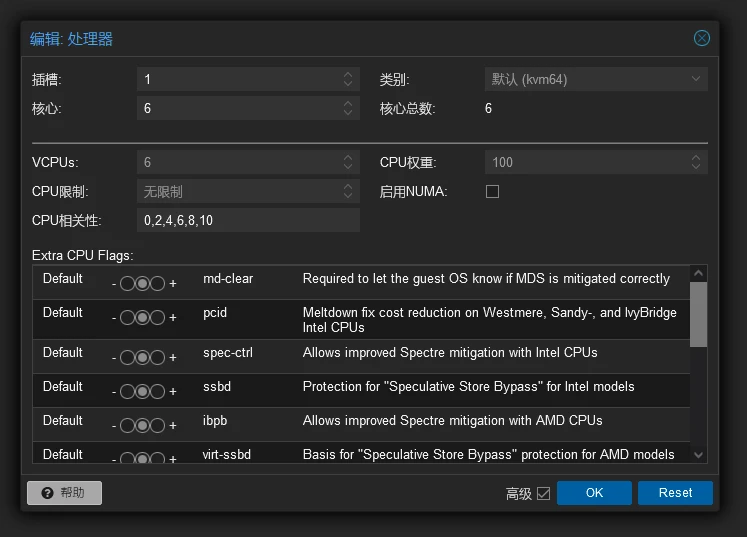This screenshot has height=537, width=747.
Task: Select the ibpb flag name
Action: pos(215,421)
